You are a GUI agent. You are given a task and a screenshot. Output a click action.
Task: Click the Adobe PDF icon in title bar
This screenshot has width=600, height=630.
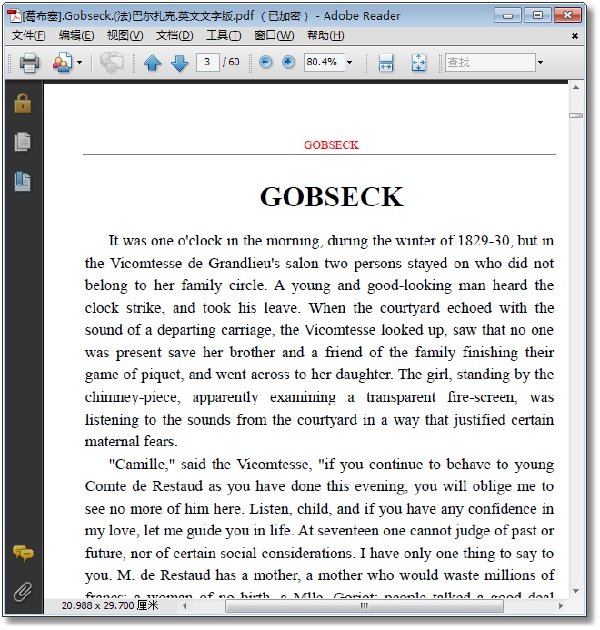tap(14, 16)
